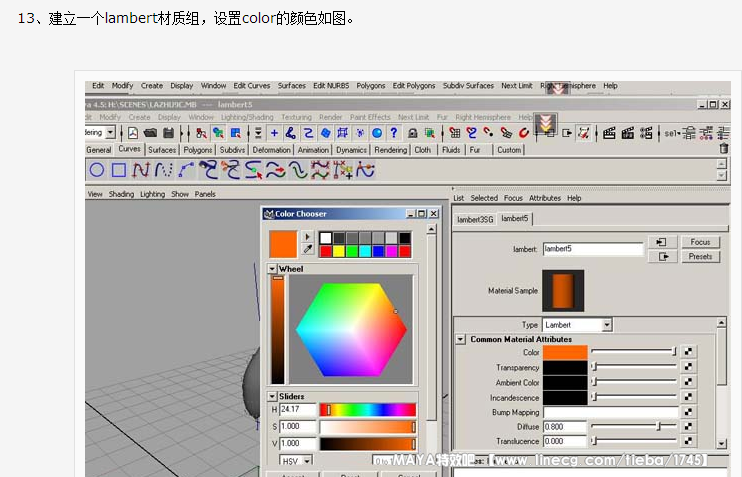742x477 pixels.
Task: Select the circle curve tool on the shelf
Action: (98, 169)
